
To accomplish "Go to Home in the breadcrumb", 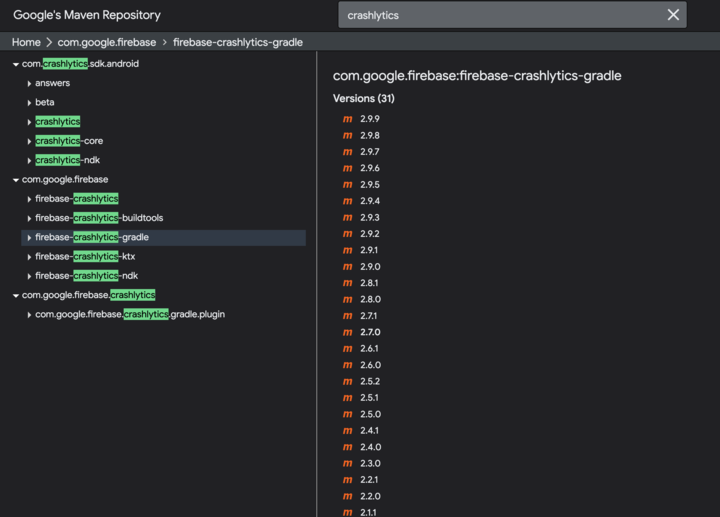I will [26, 42].
